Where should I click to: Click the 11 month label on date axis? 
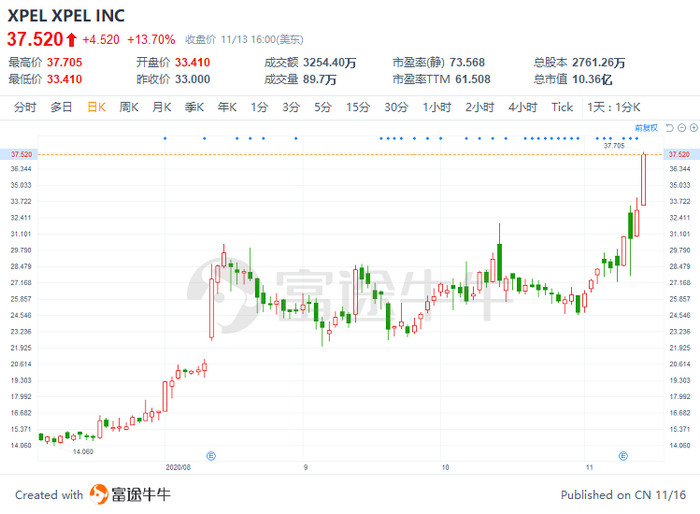(590, 467)
